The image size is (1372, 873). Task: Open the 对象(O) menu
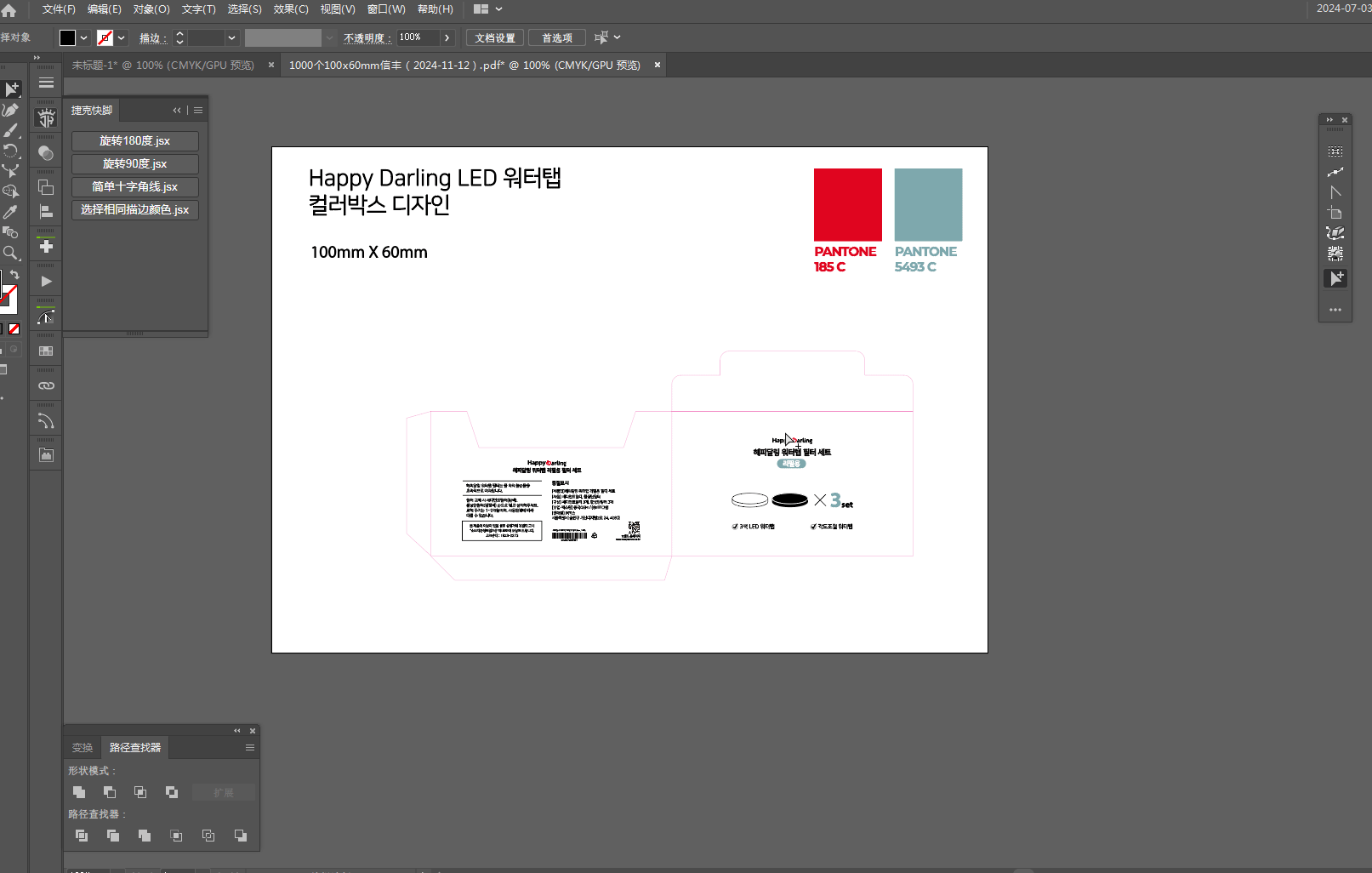[151, 9]
